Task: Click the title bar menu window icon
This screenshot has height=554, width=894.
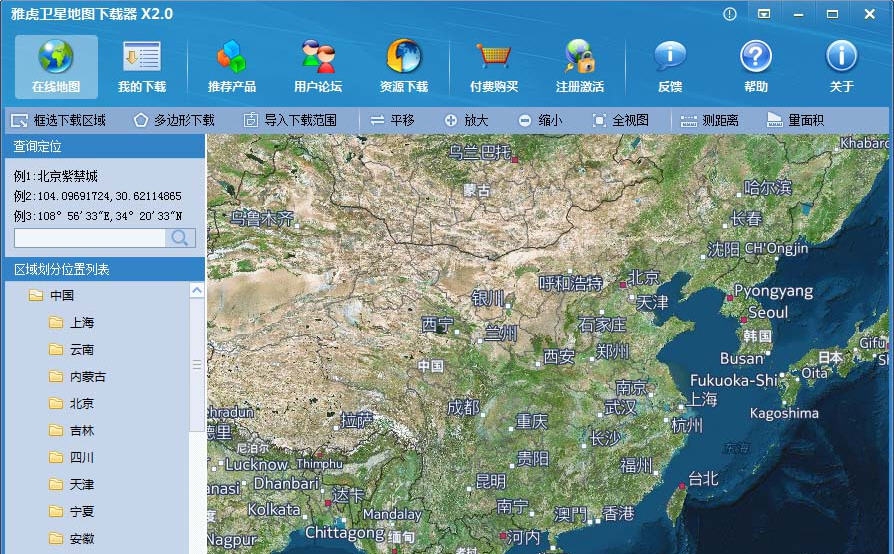Action: point(764,14)
